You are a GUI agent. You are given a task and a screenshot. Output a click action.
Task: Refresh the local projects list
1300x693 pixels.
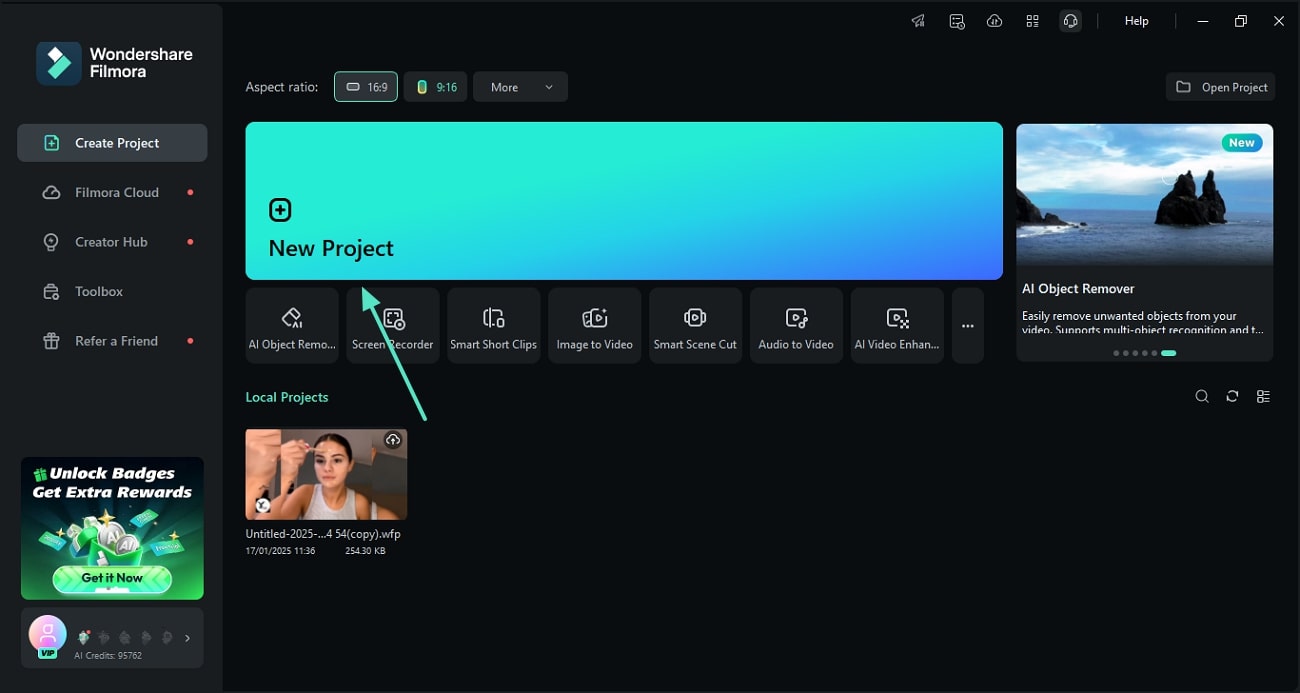1232,397
